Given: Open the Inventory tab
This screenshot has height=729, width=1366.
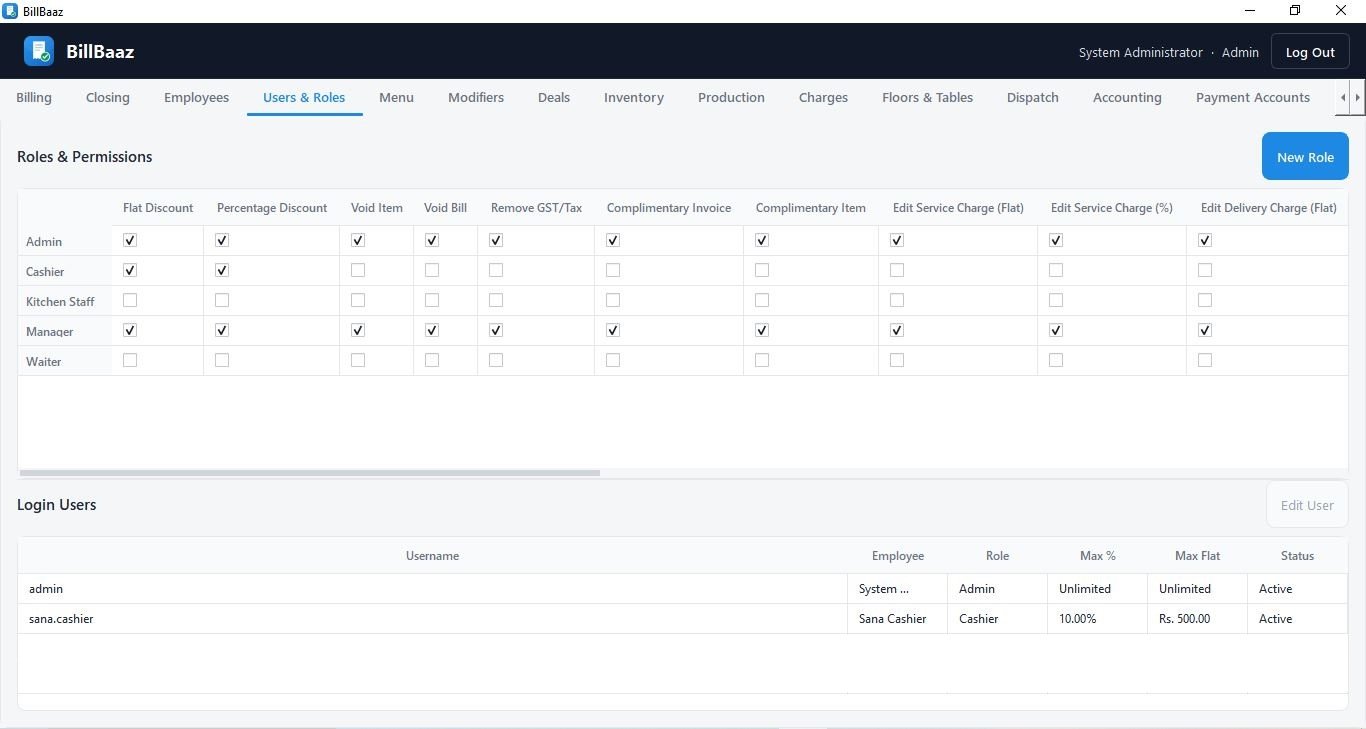Looking at the screenshot, I should [x=634, y=97].
